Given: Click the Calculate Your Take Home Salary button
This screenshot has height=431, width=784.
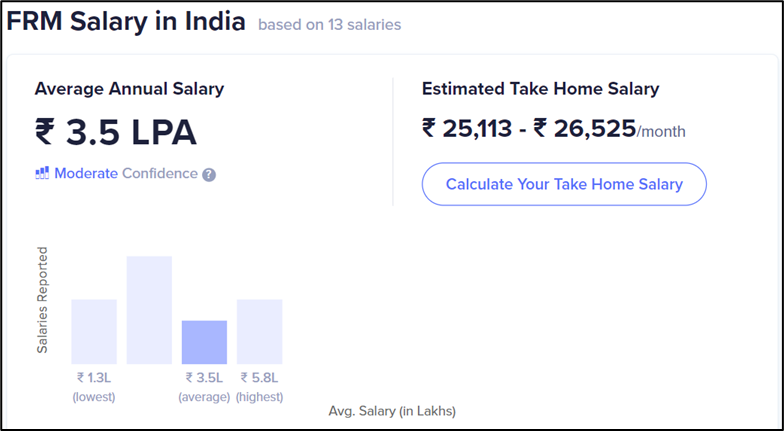Looking at the screenshot, I should click(x=564, y=184).
